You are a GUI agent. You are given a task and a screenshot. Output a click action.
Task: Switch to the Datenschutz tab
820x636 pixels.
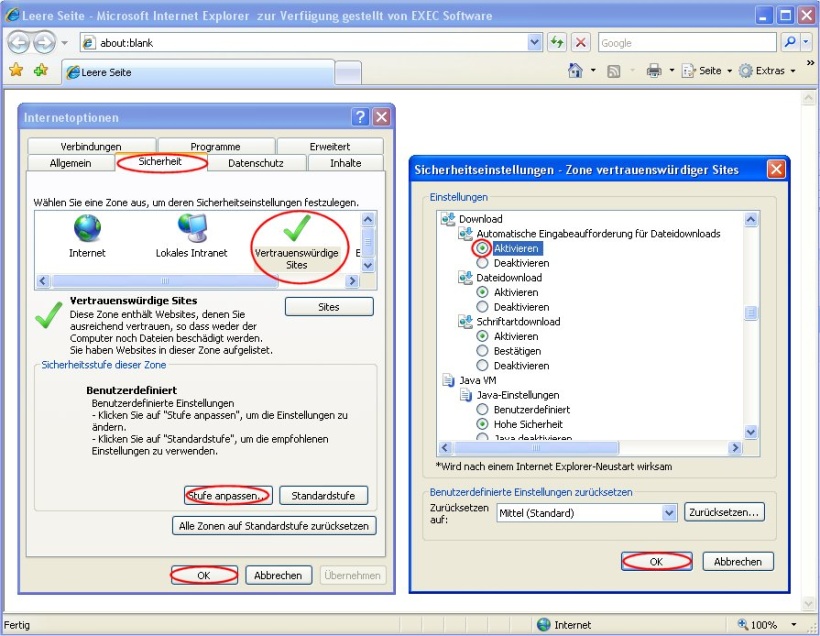256,163
